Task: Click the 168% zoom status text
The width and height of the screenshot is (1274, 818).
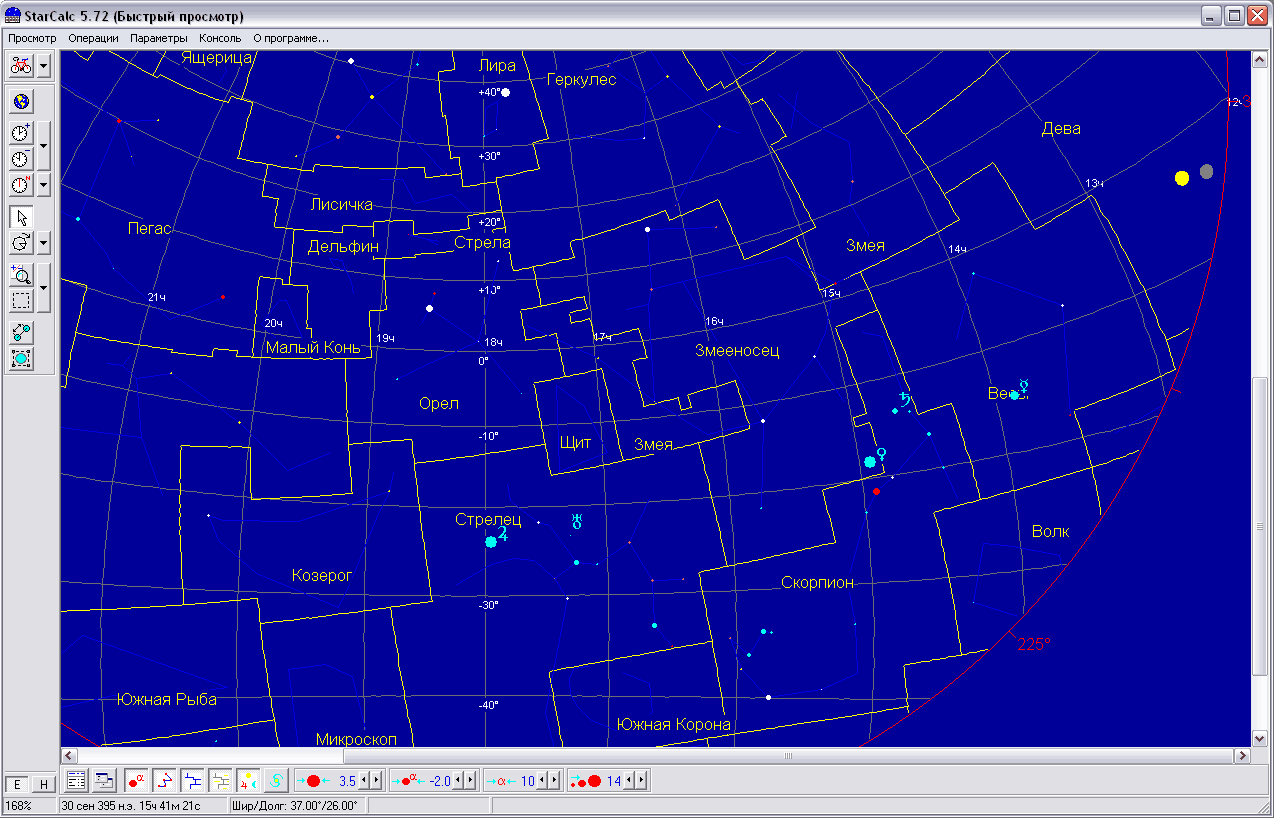Action: [19, 805]
